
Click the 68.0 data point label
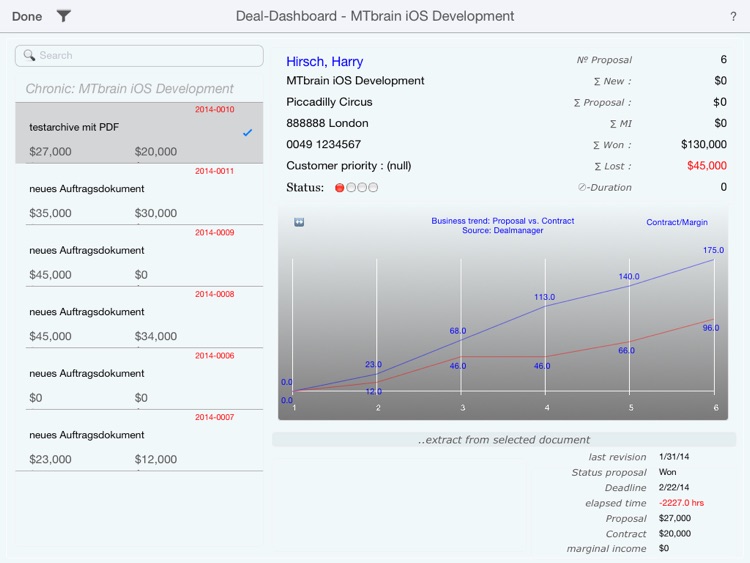coord(458,331)
